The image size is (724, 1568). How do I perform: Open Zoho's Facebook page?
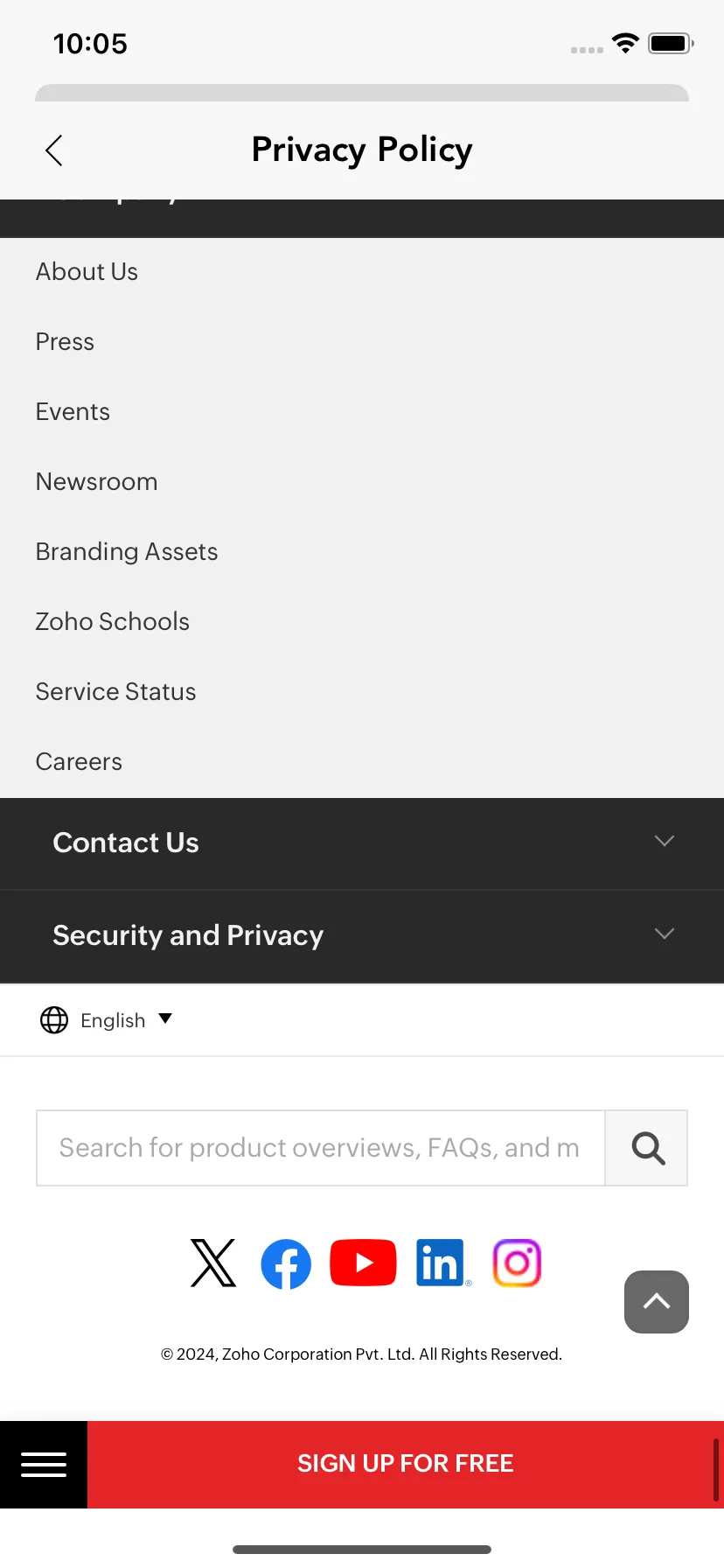(x=286, y=1263)
